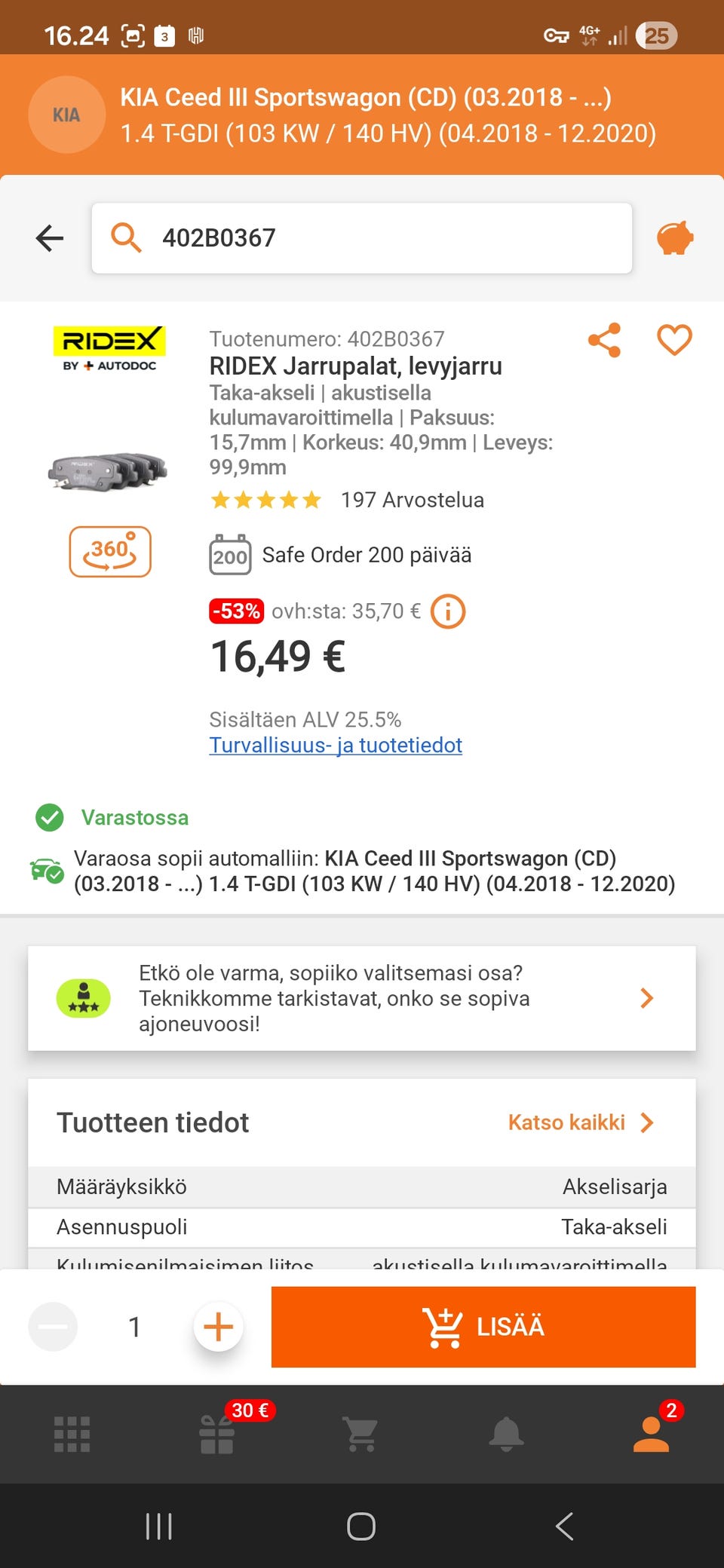Share this RIDEX brake pad product
This screenshot has width=724, height=1568.
pos(604,340)
